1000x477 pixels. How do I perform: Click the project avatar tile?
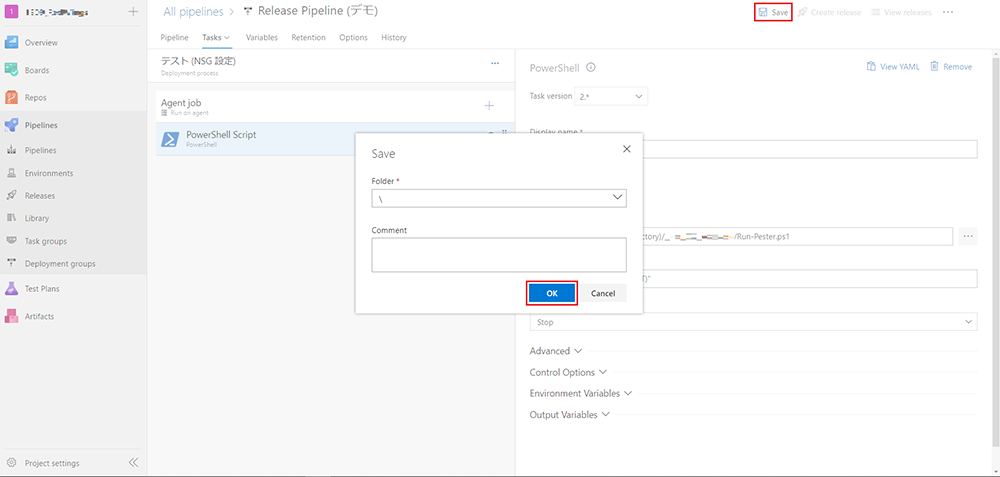pyautogui.click(x=11, y=11)
